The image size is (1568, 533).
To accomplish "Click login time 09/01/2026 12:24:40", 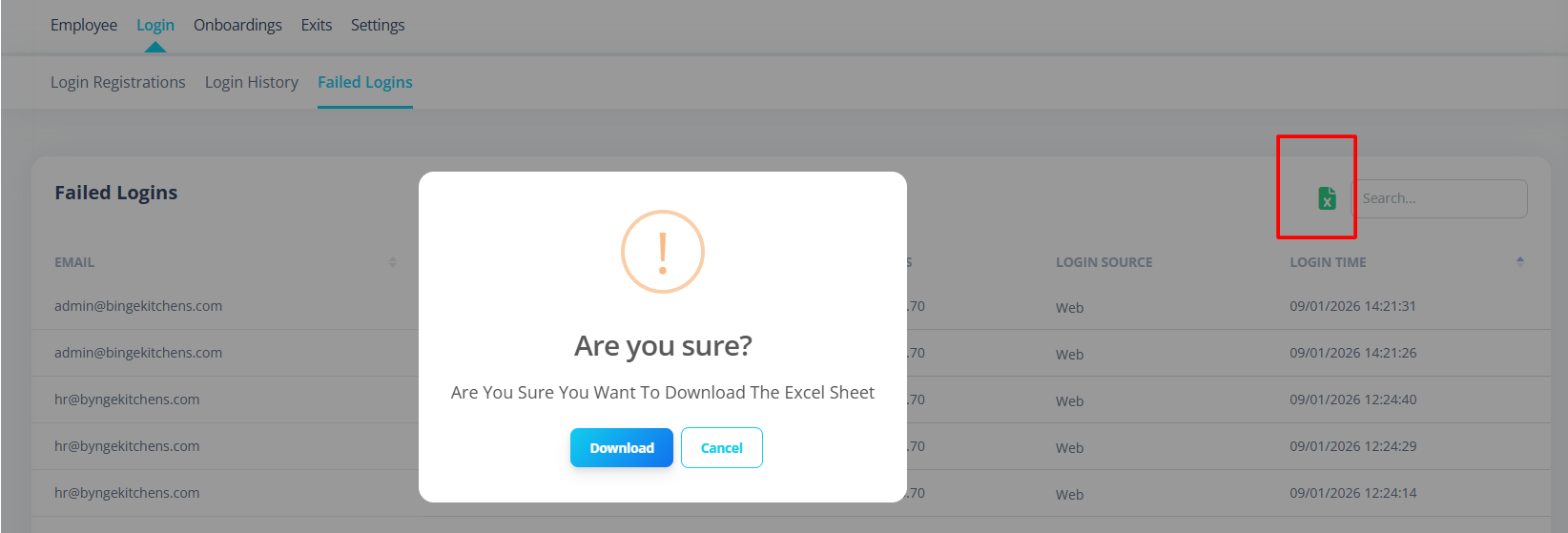I will (x=1353, y=400).
